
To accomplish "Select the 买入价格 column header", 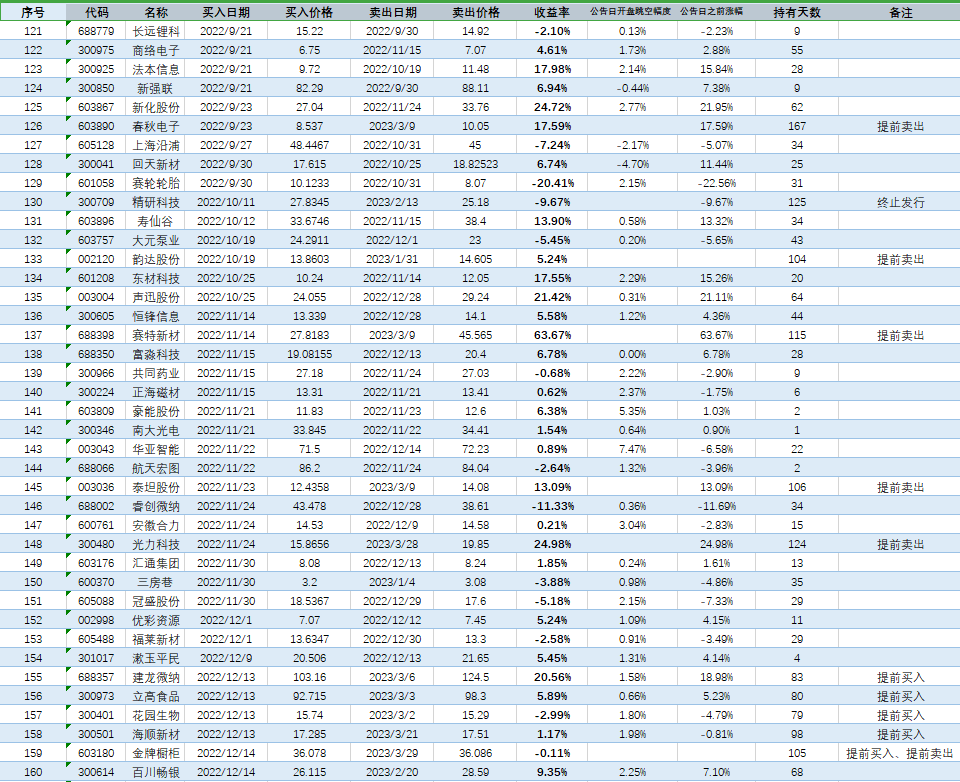I will point(309,12).
